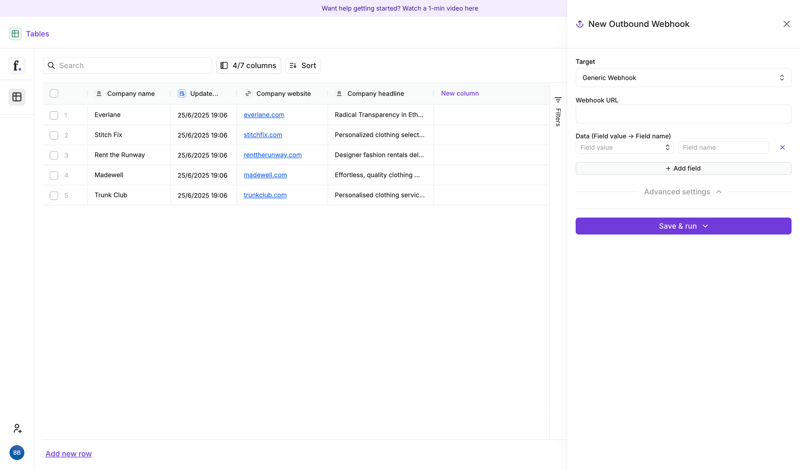Click the search magnifier icon
This screenshot has height=470, width=800.
(x=52, y=65)
